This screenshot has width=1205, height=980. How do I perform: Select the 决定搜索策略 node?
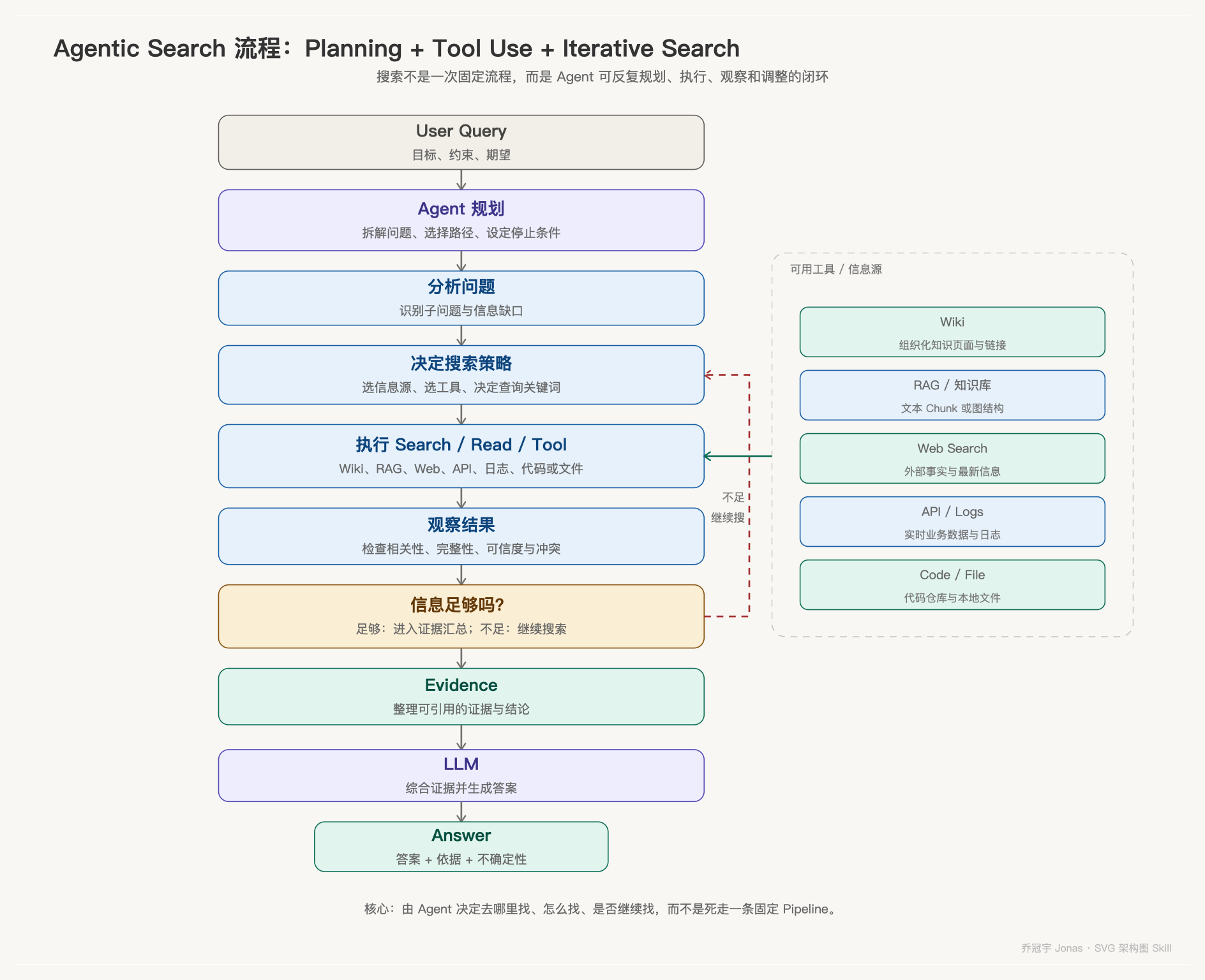point(461,375)
